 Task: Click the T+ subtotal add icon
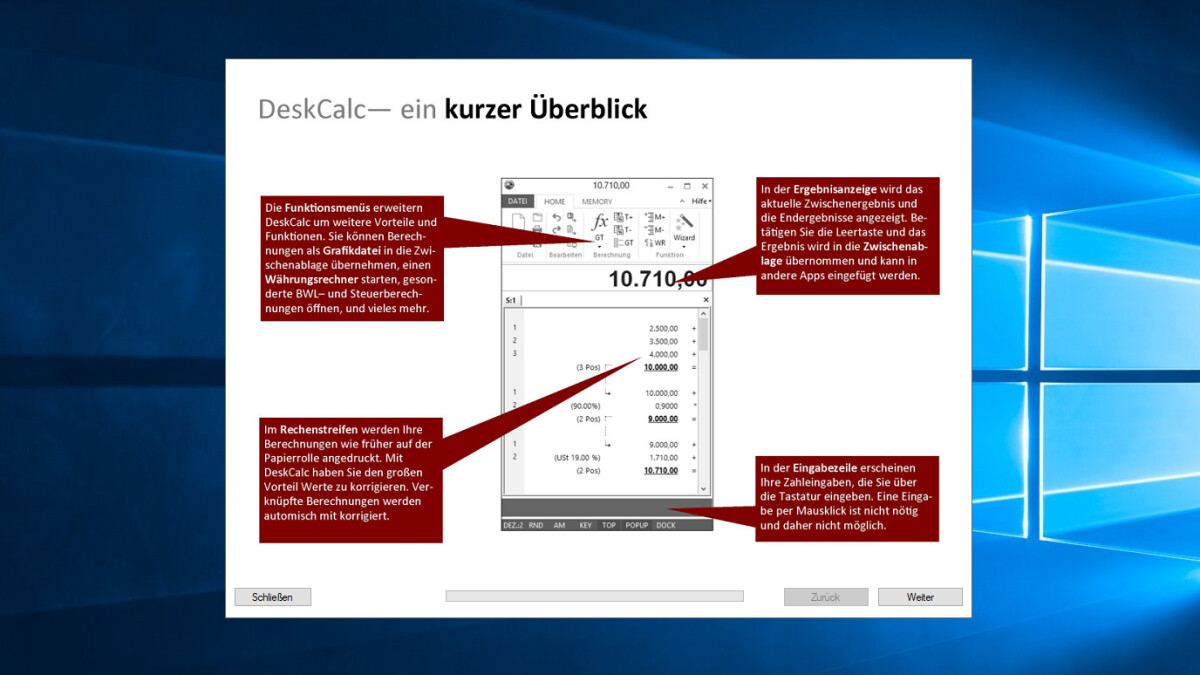pos(623,217)
